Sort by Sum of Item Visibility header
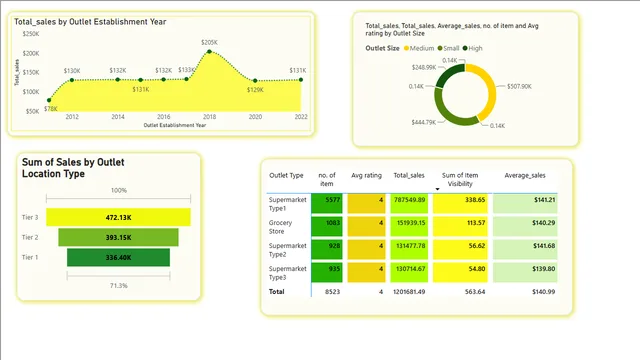Image resolution: width=640 pixels, height=360 pixels. pyautogui.click(x=460, y=180)
